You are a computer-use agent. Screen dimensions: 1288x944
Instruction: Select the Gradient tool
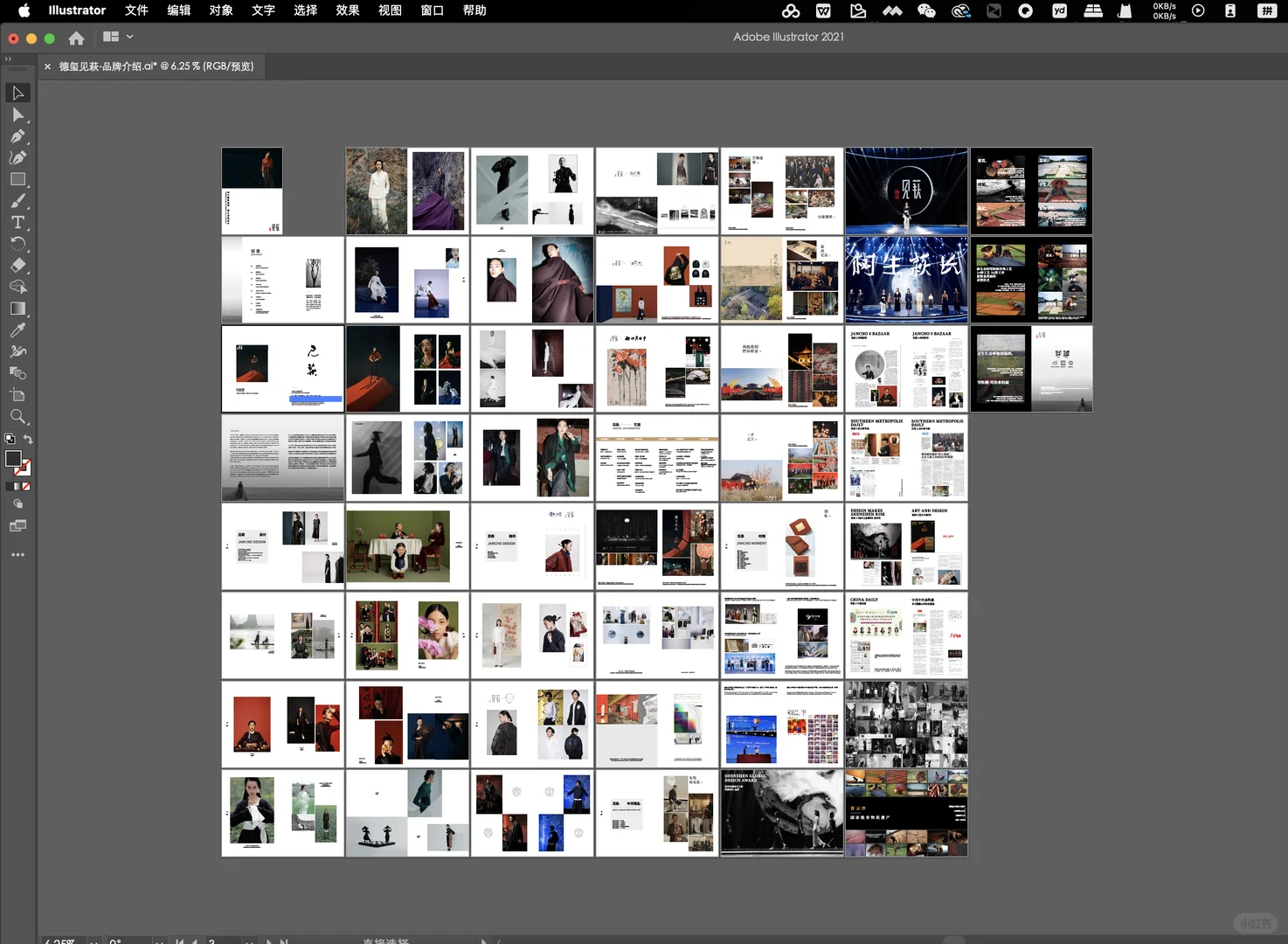tap(17, 309)
